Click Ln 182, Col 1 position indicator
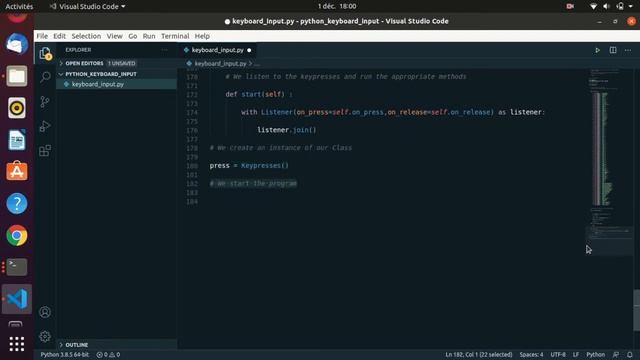640x360 pixels. (479, 355)
